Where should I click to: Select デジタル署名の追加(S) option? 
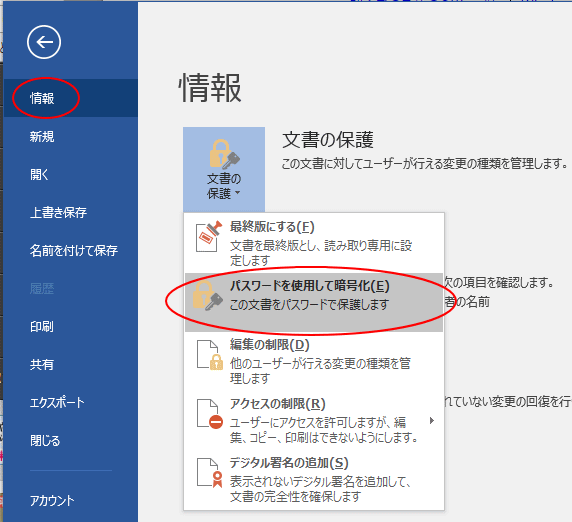tap(314, 479)
